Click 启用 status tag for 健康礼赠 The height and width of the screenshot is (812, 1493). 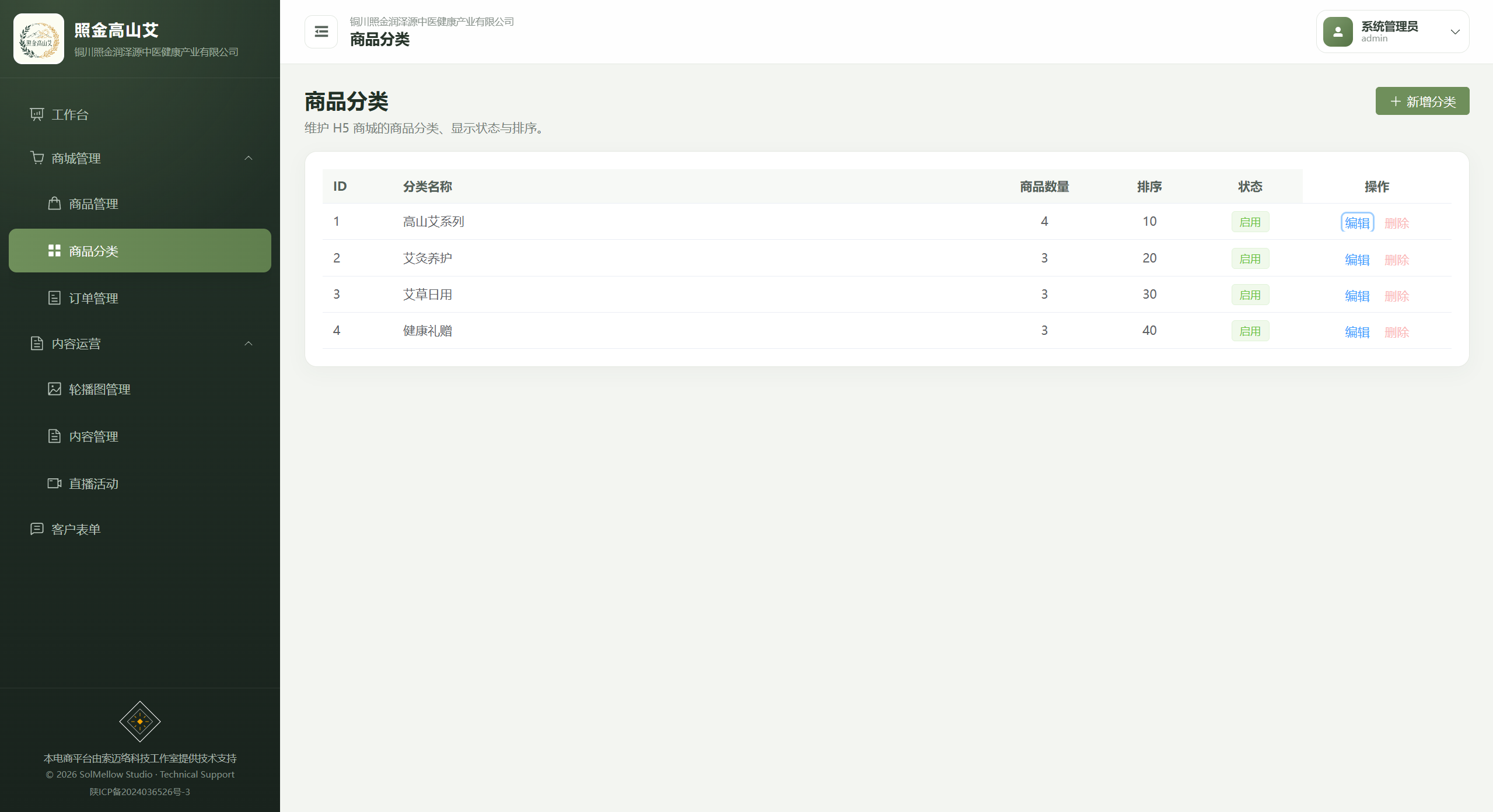click(1250, 331)
